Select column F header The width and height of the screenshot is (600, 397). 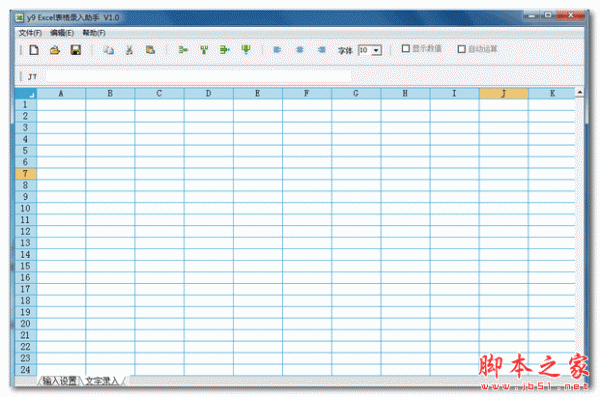click(307, 93)
